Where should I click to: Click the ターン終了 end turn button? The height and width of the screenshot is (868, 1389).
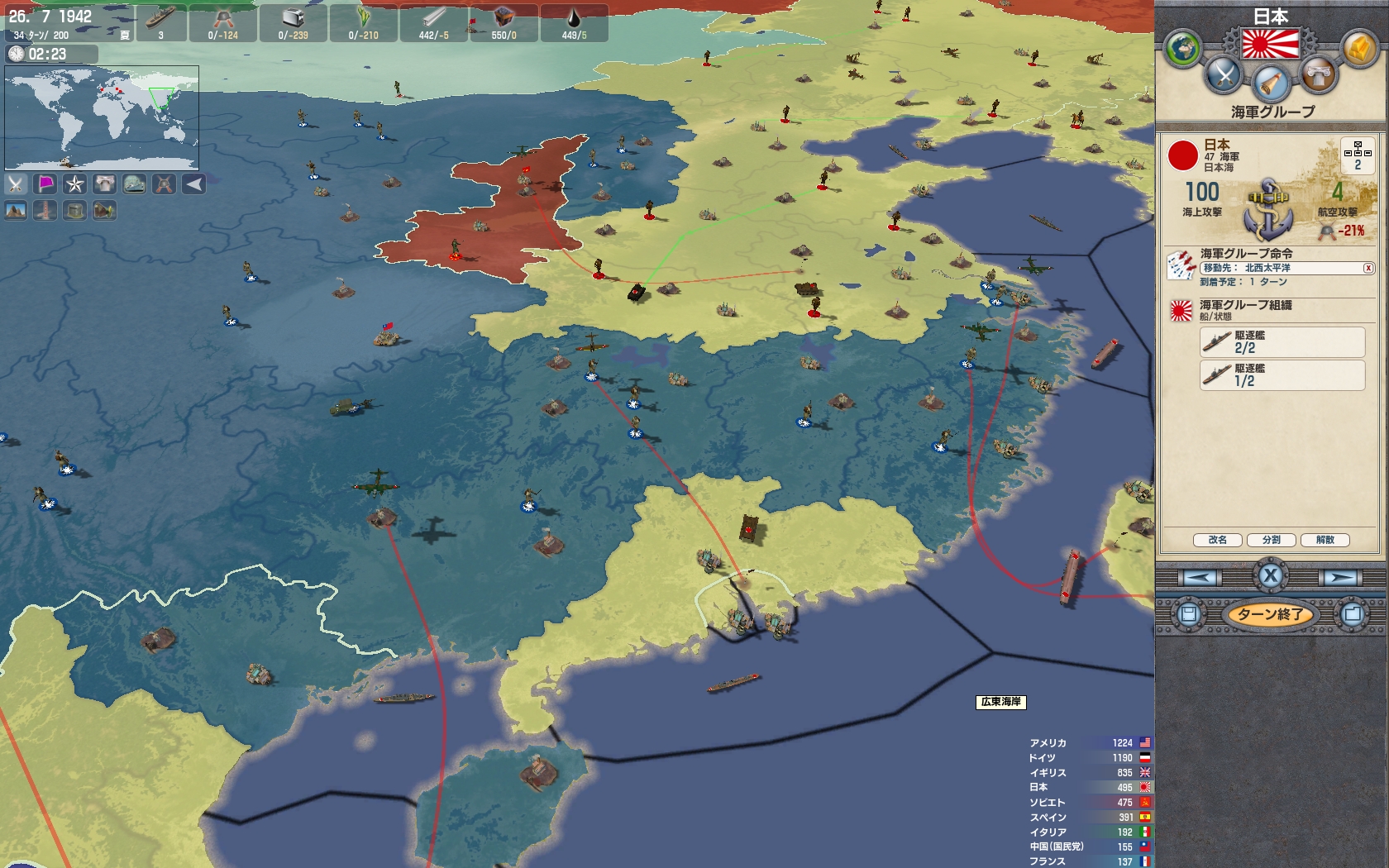point(1271,614)
